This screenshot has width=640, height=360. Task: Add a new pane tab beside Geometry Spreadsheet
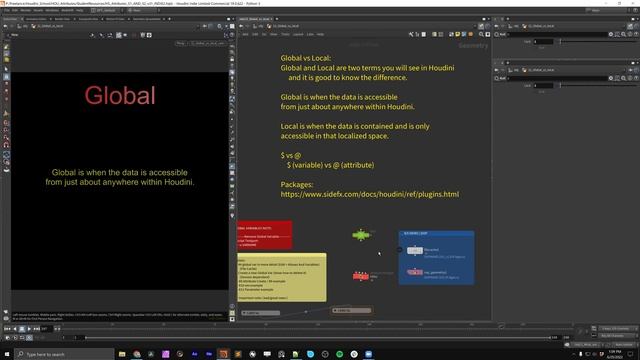tap(169, 19)
